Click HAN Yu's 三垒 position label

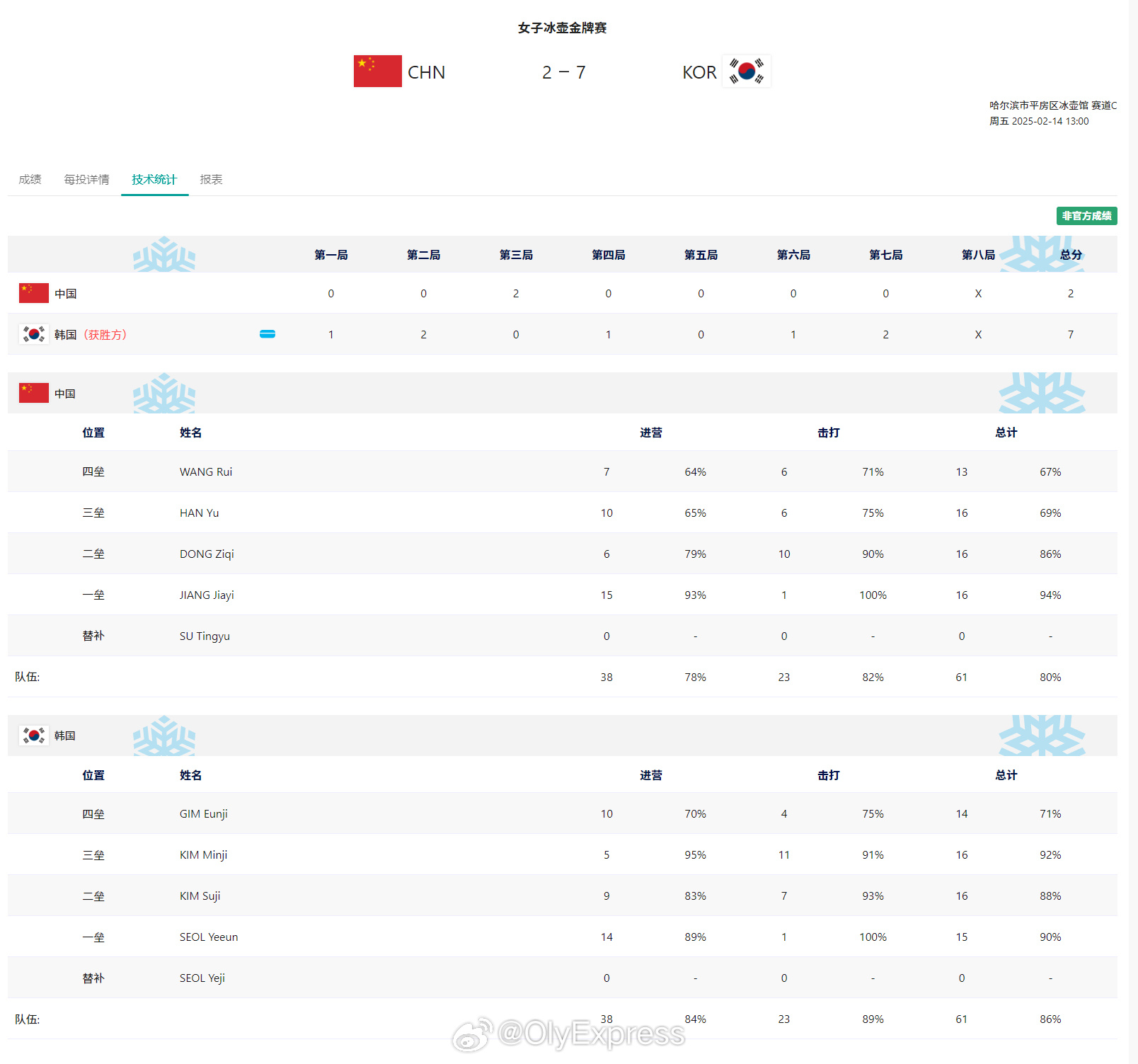93,513
